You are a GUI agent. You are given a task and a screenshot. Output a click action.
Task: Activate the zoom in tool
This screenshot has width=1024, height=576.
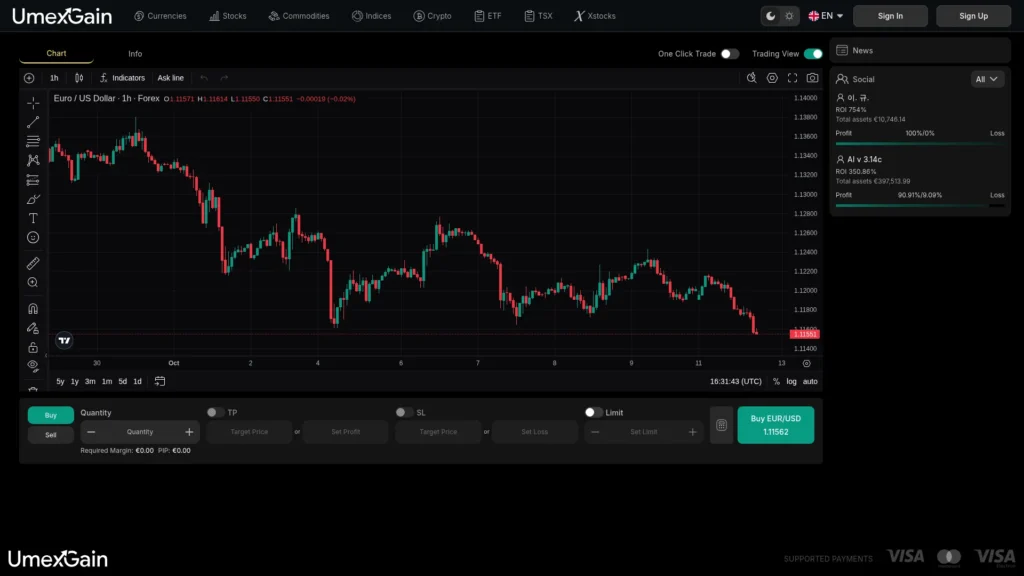pos(33,282)
